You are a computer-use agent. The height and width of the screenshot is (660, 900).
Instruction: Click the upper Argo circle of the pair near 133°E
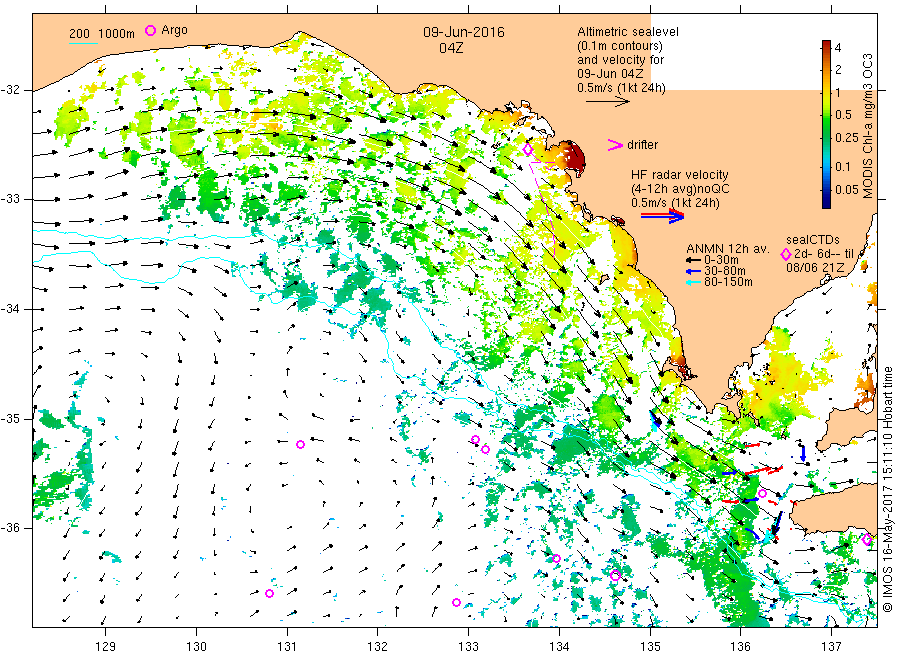[x=475, y=440]
